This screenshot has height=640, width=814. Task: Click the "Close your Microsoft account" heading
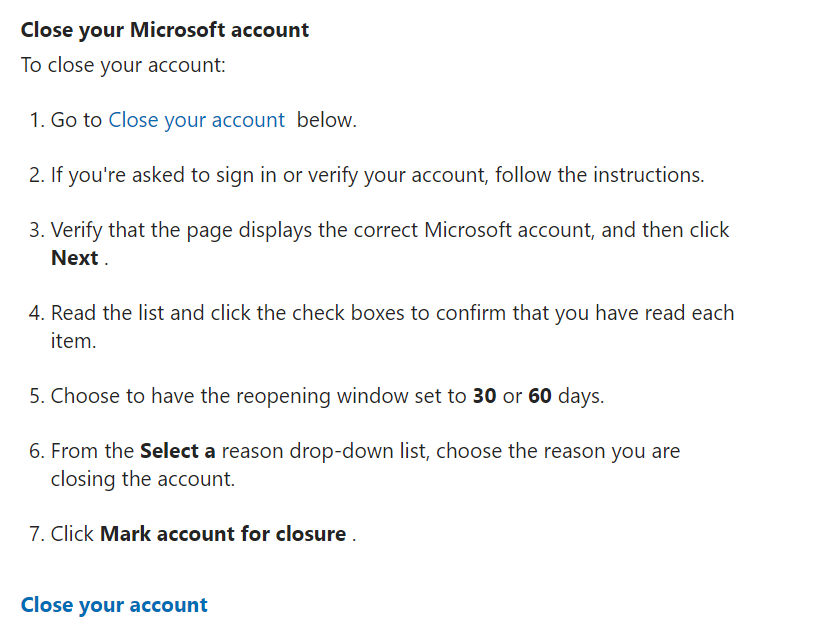(x=165, y=30)
